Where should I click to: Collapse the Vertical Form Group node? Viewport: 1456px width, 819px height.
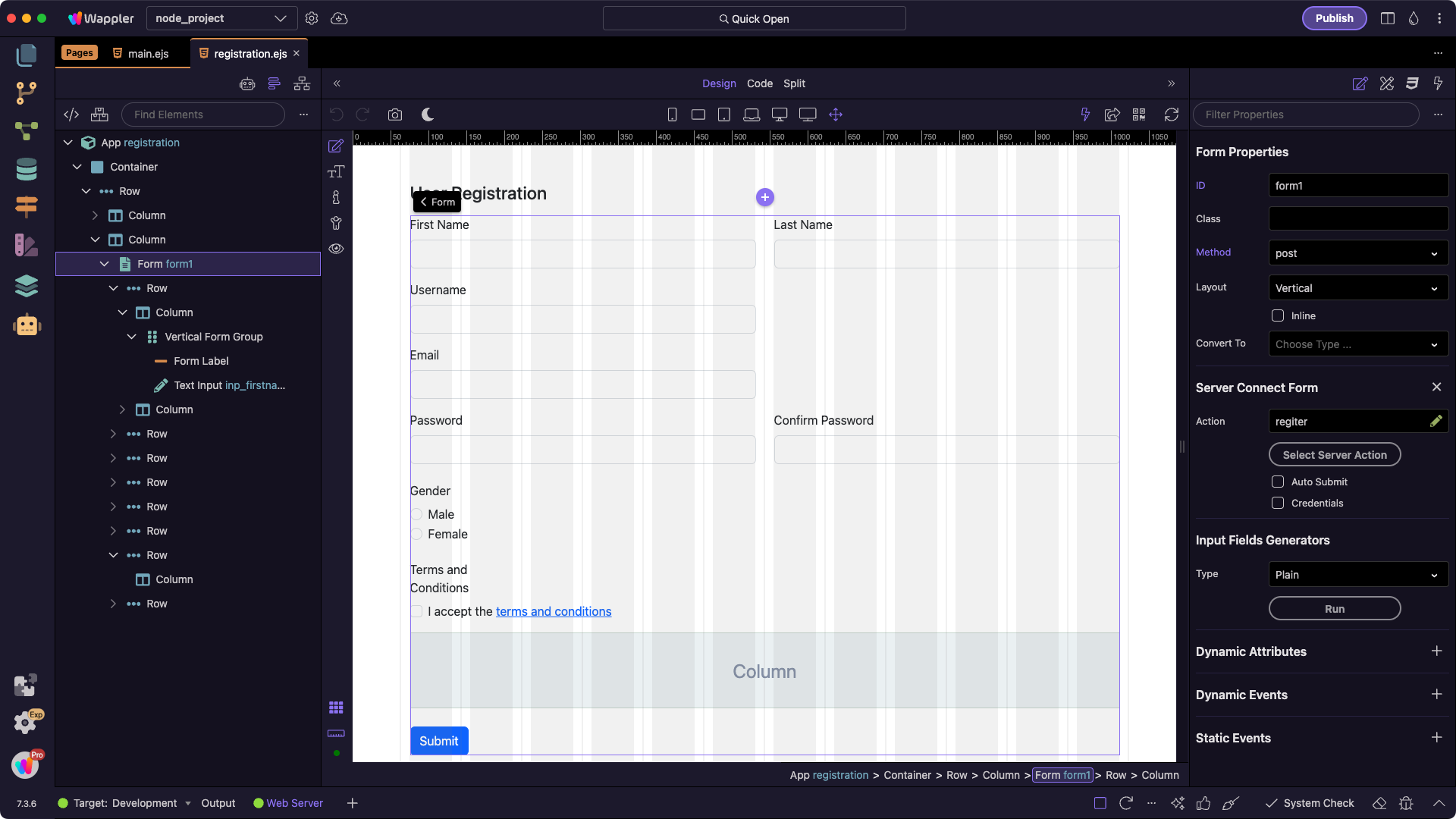(132, 337)
